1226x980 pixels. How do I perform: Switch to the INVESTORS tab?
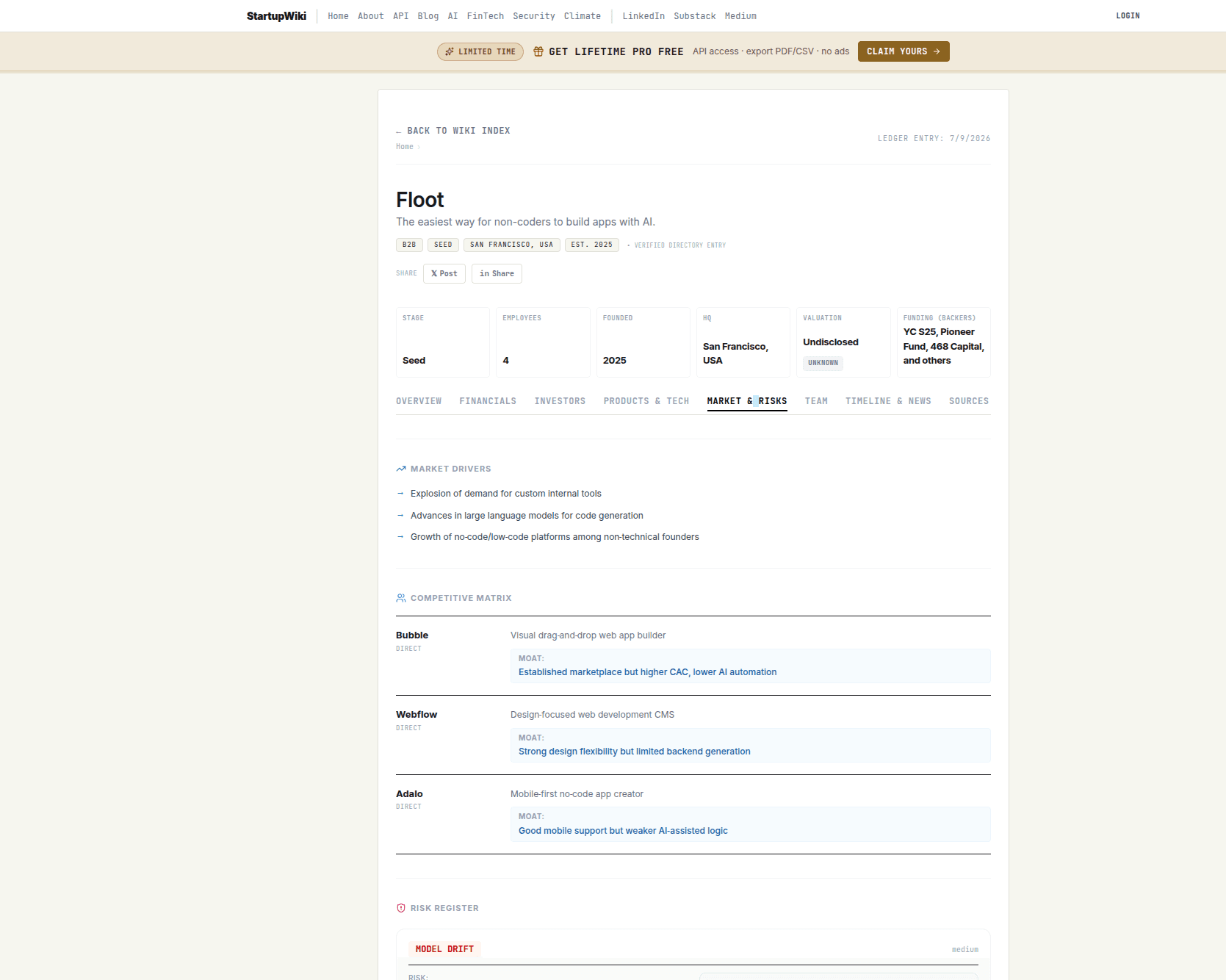560,401
